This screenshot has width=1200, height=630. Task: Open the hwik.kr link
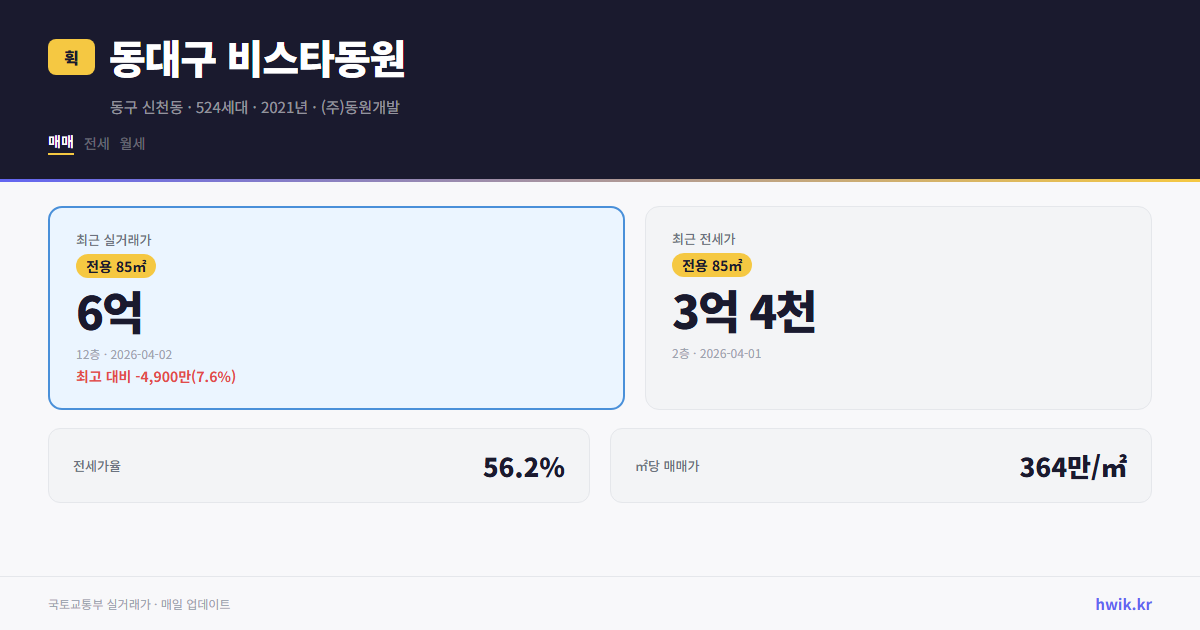click(x=1122, y=603)
